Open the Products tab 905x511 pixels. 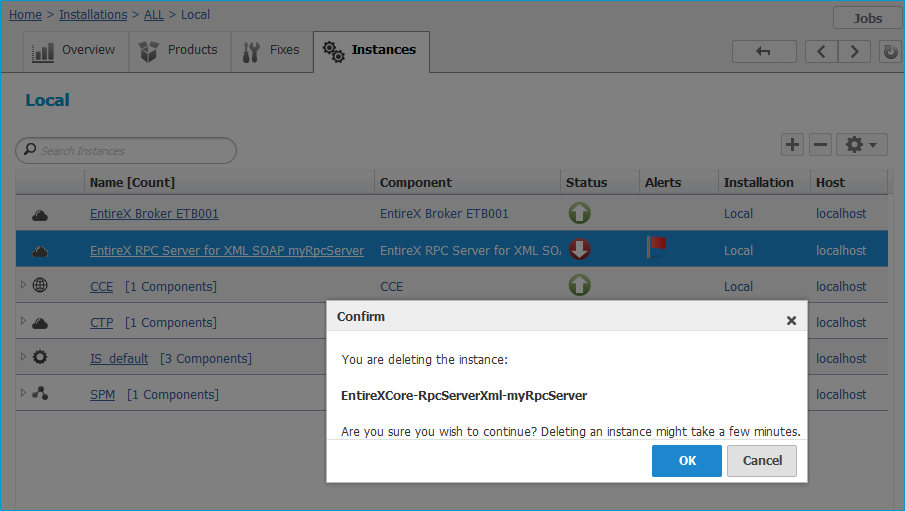click(x=179, y=51)
